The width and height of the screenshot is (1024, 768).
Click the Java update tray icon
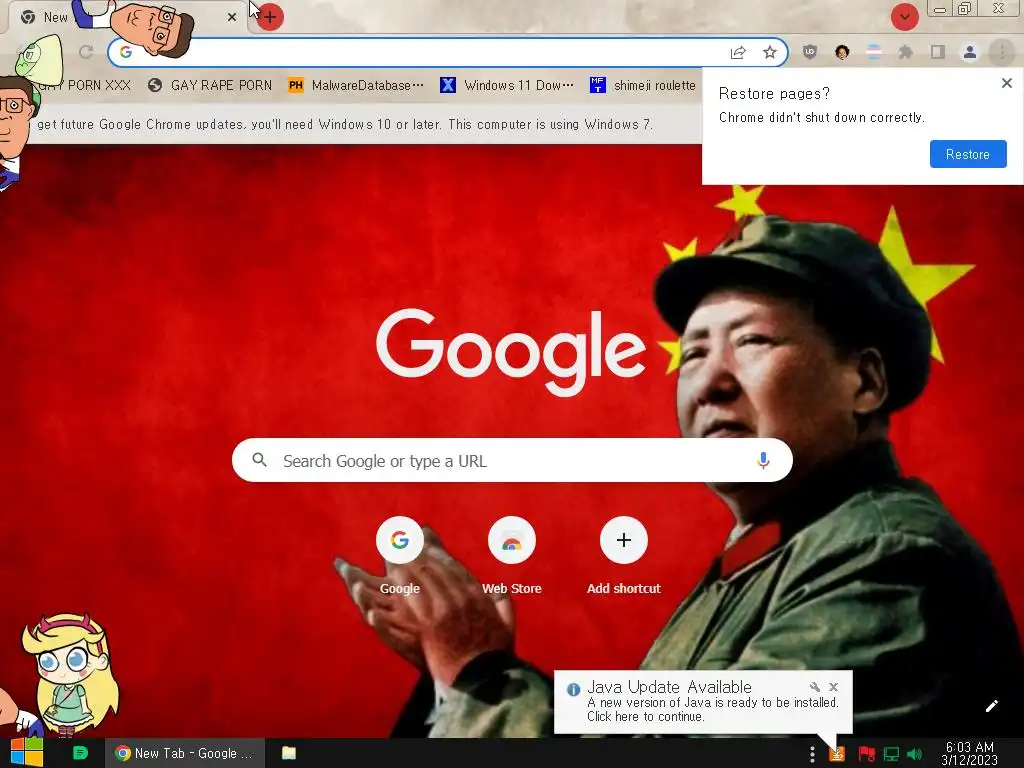837,754
